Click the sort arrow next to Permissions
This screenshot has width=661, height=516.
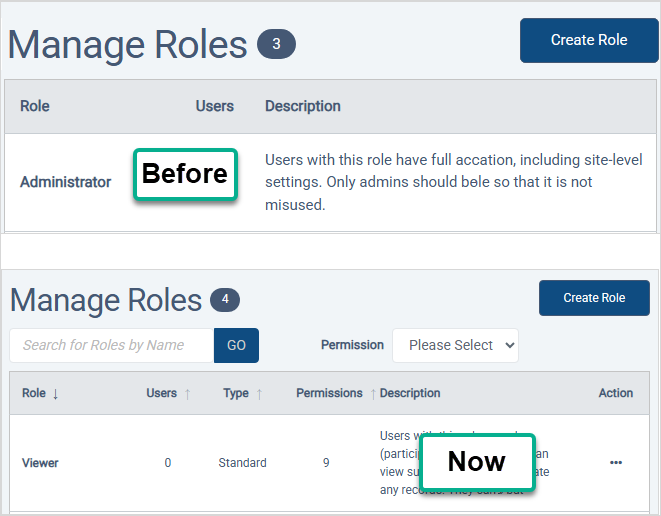pos(372,394)
